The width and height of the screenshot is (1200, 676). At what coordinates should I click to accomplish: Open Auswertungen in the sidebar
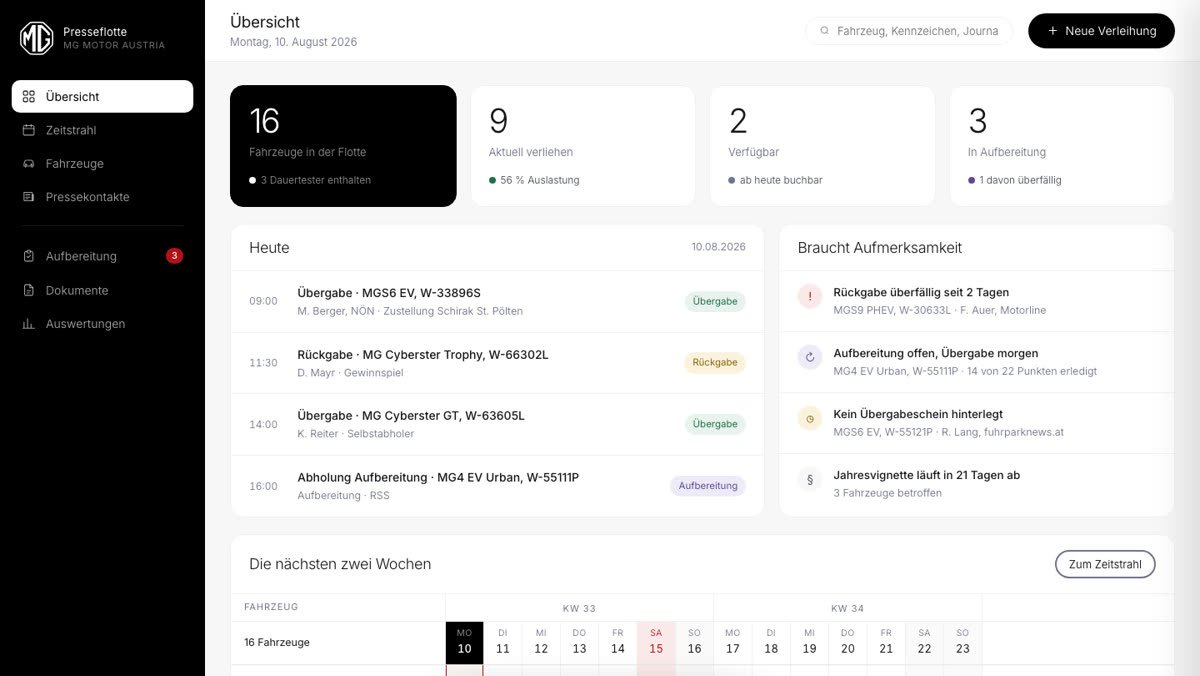pyautogui.click(x=102, y=324)
